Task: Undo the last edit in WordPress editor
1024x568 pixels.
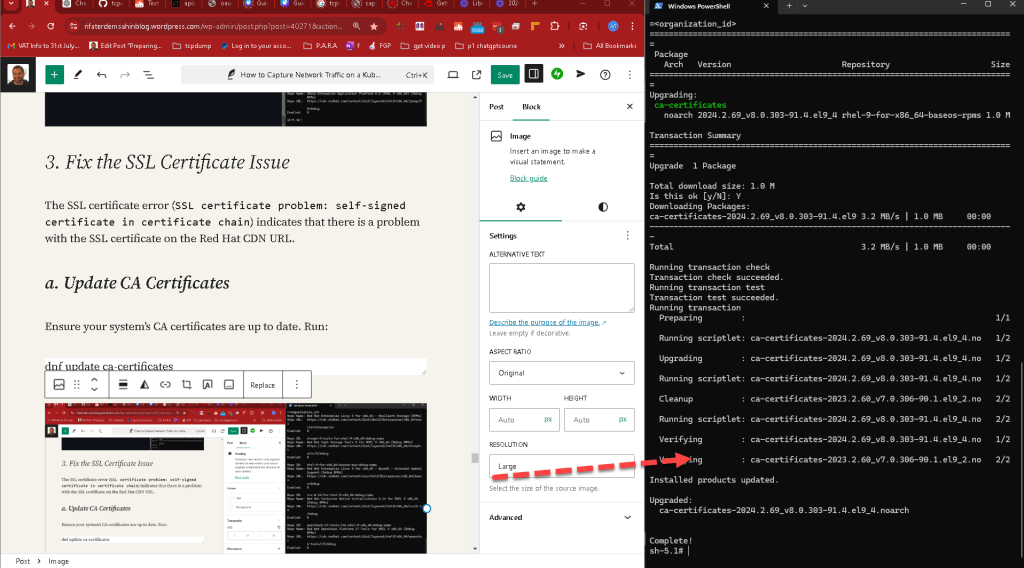Action: [x=101, y=74]
